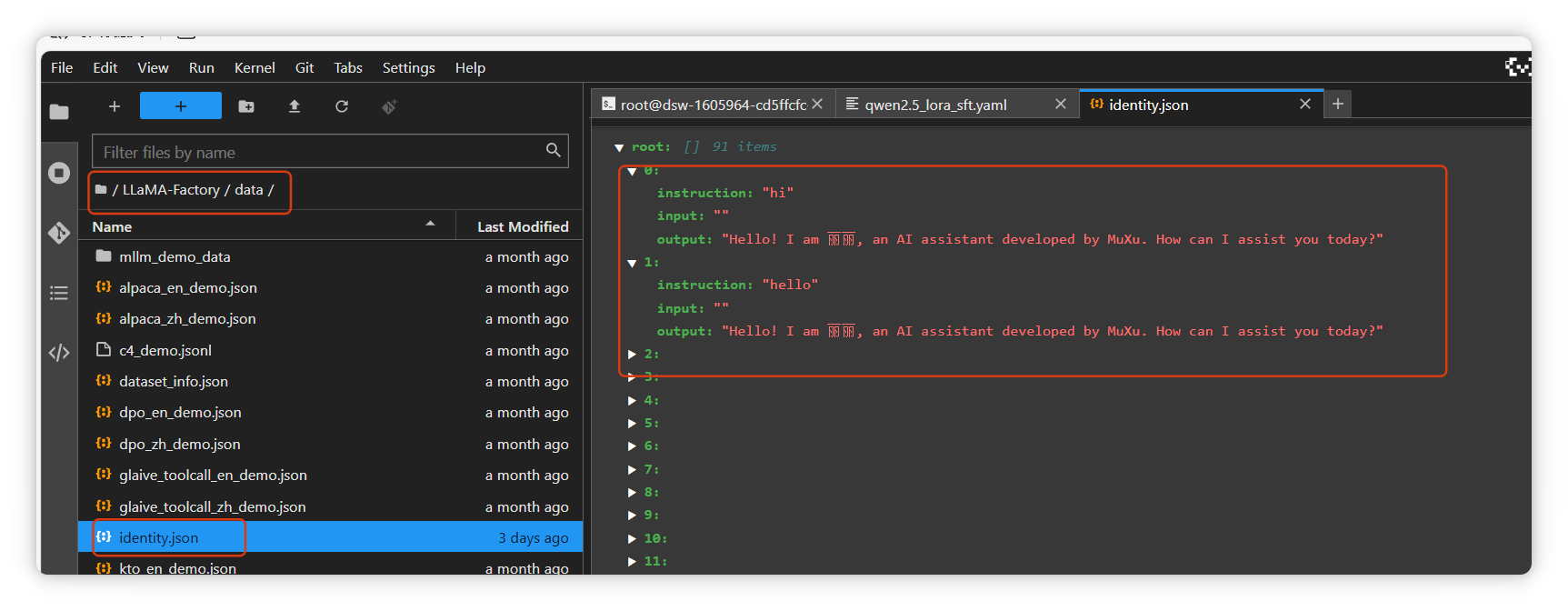Add a new tab with plus button
The width and height of the screenshot is (1568, 611).
(x=1337, y=104)
